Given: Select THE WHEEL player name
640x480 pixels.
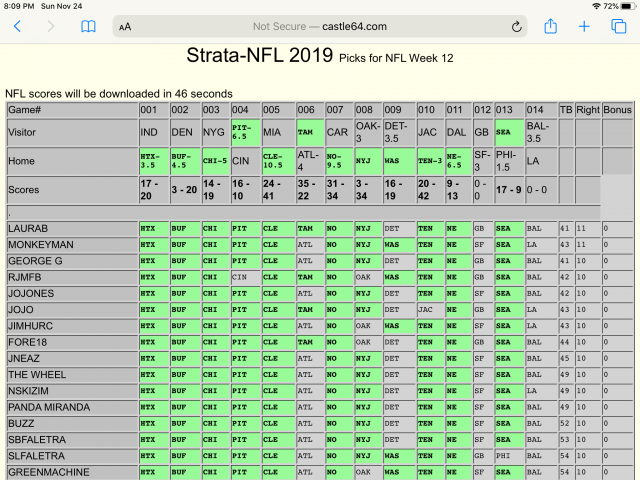Looking at the screenshot, I should pyautogui.click(x=38, y=374).
